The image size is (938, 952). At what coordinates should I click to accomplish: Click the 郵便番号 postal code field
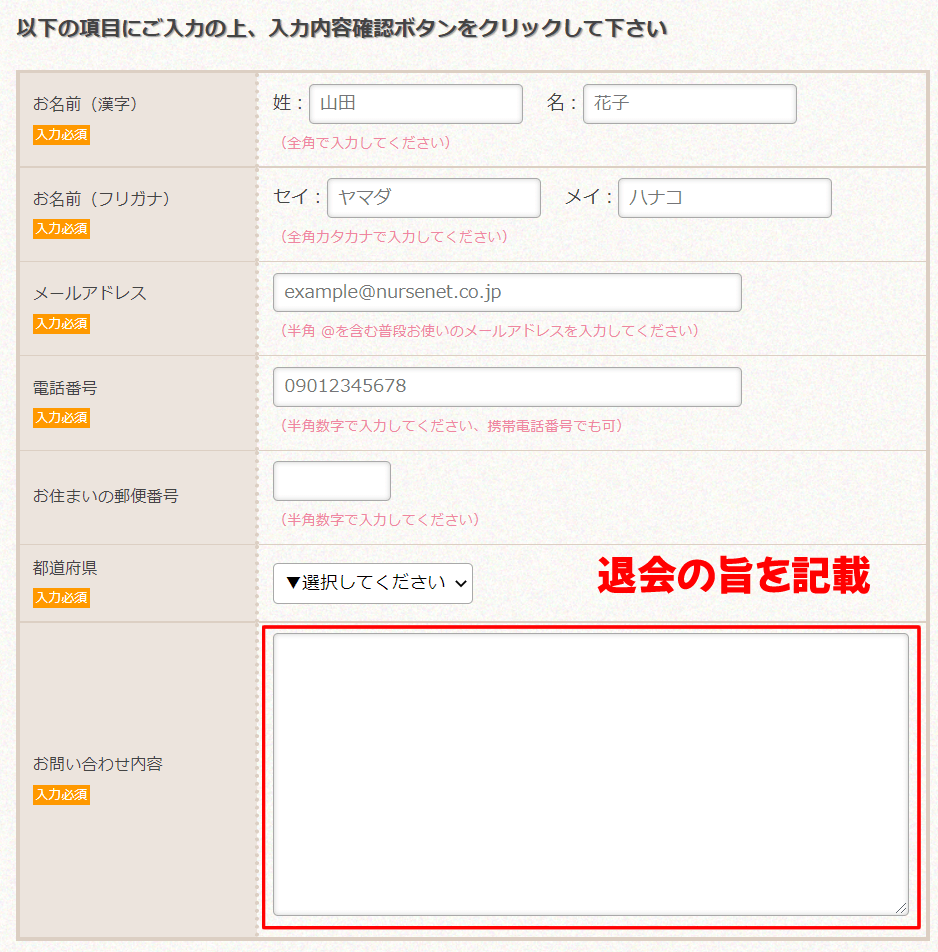(x=331, y=481)
